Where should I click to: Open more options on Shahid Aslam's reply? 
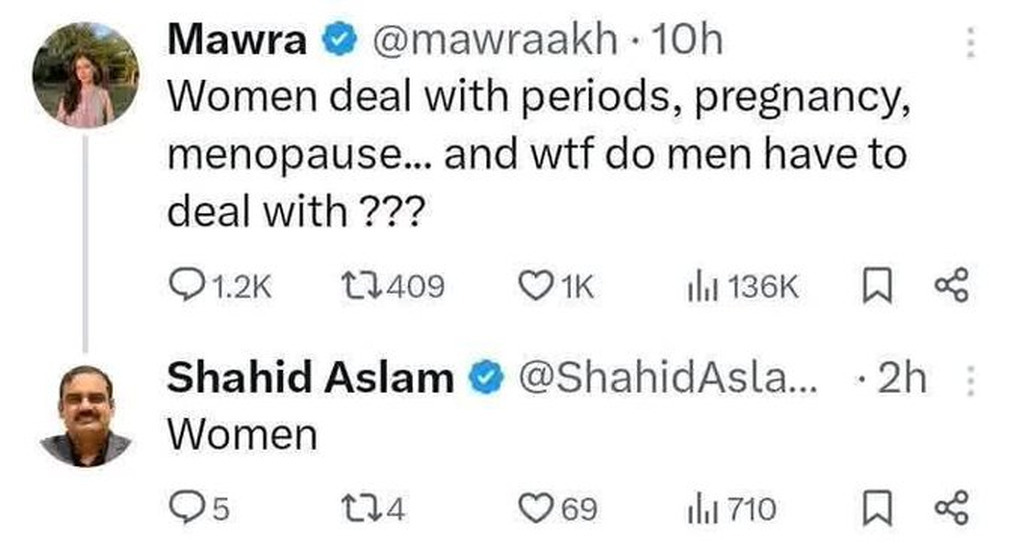point(968,380)
